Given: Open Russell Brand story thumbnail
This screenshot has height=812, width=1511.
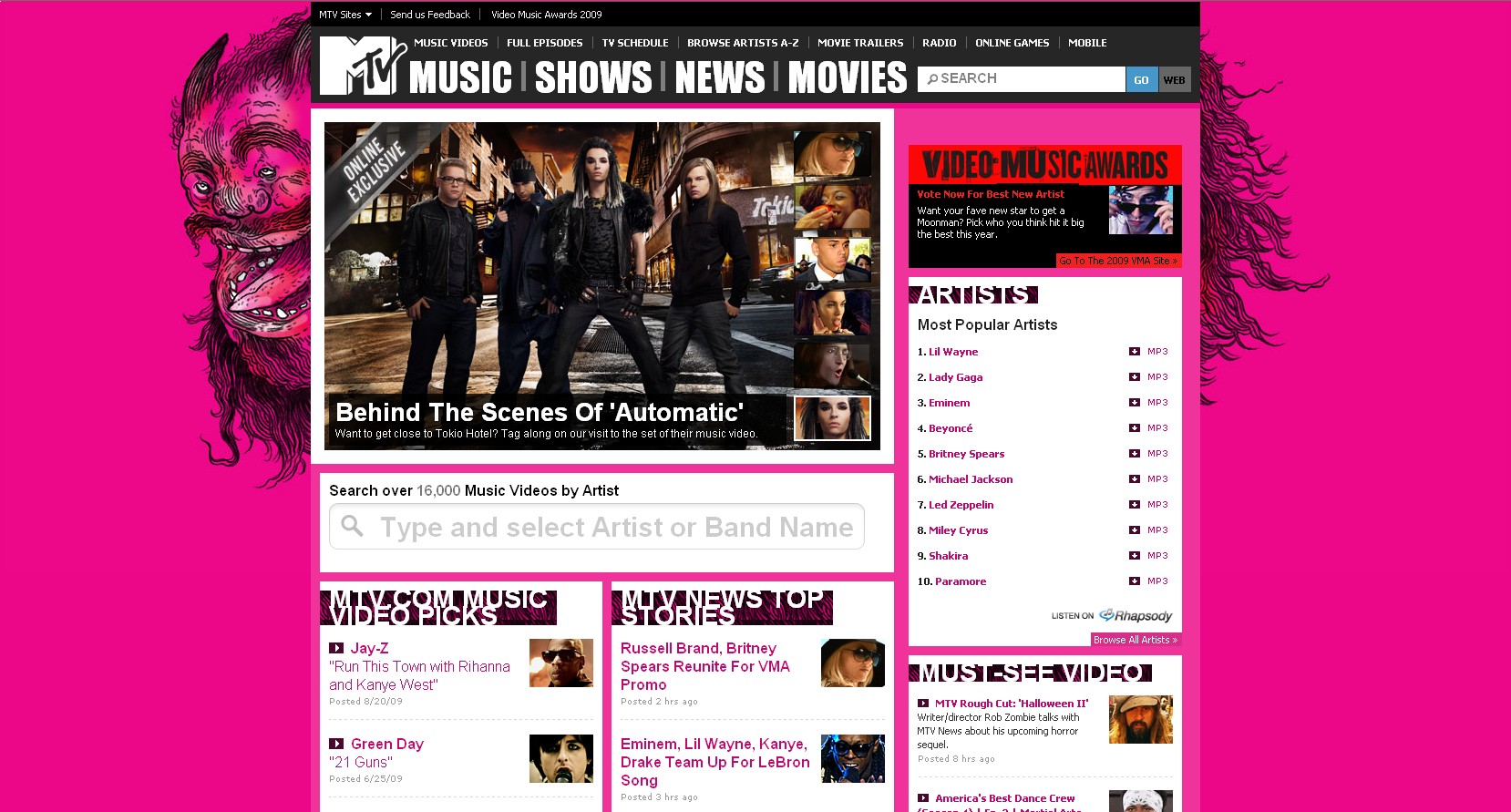Looking at the screenshot, I should (852, 663).
